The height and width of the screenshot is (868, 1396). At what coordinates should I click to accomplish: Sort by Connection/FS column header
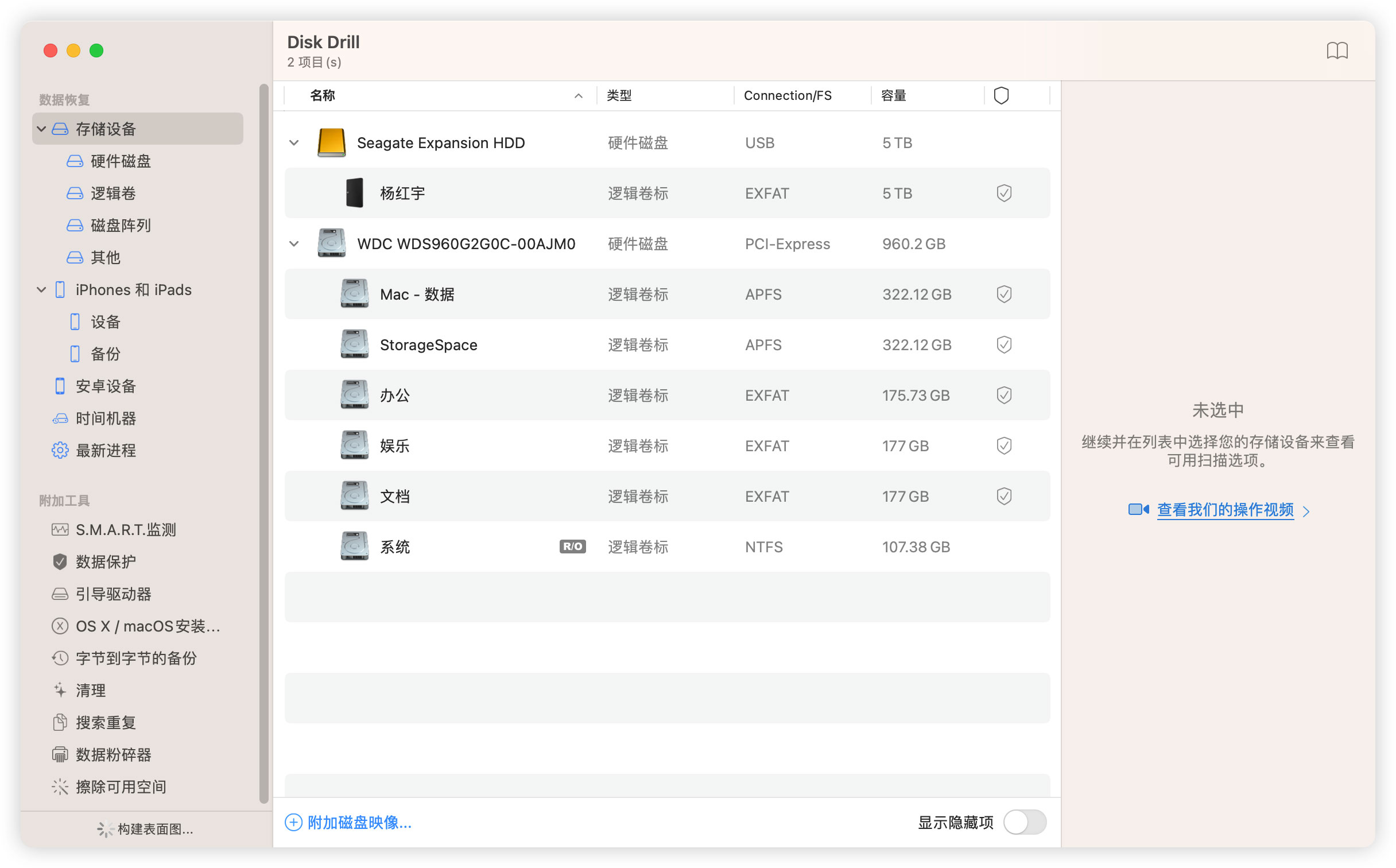coord(788,95)
